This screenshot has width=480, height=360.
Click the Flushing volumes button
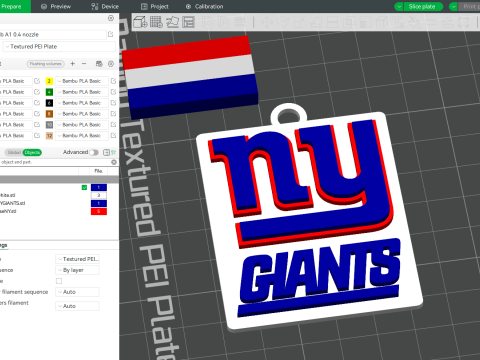coord(46,64)
